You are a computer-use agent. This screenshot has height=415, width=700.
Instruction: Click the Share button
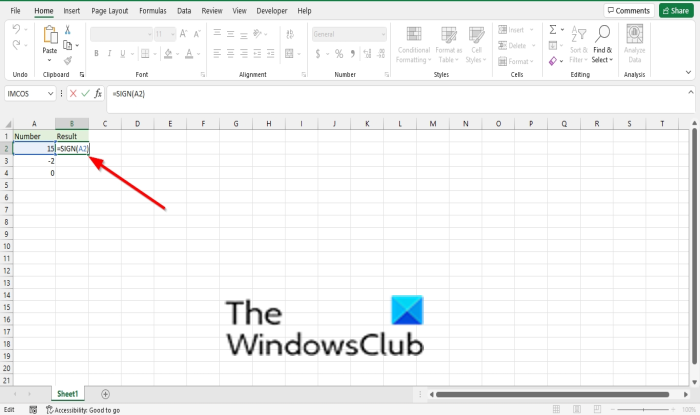tap(676, 10)
